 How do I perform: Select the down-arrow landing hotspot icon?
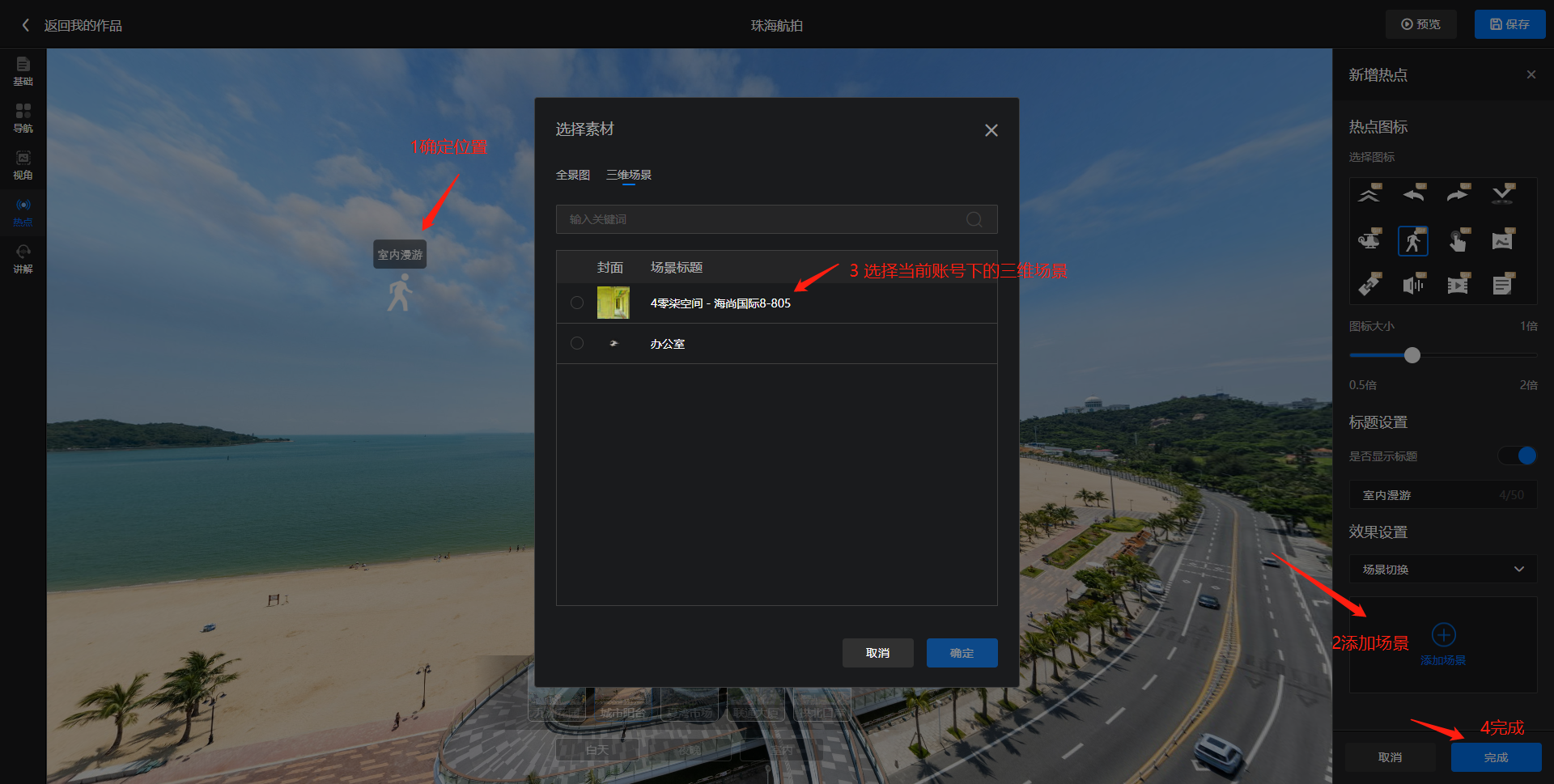coord(1503,194)
